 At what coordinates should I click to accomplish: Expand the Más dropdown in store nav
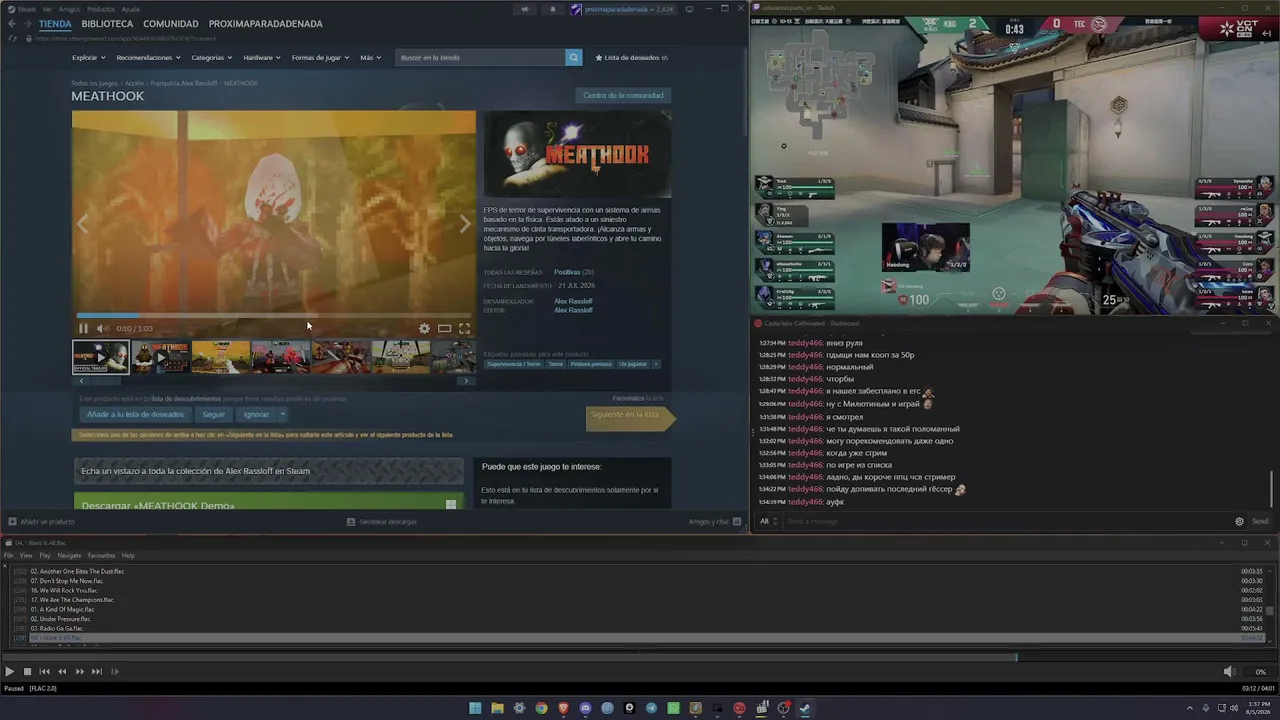click(x=369, y=57)
